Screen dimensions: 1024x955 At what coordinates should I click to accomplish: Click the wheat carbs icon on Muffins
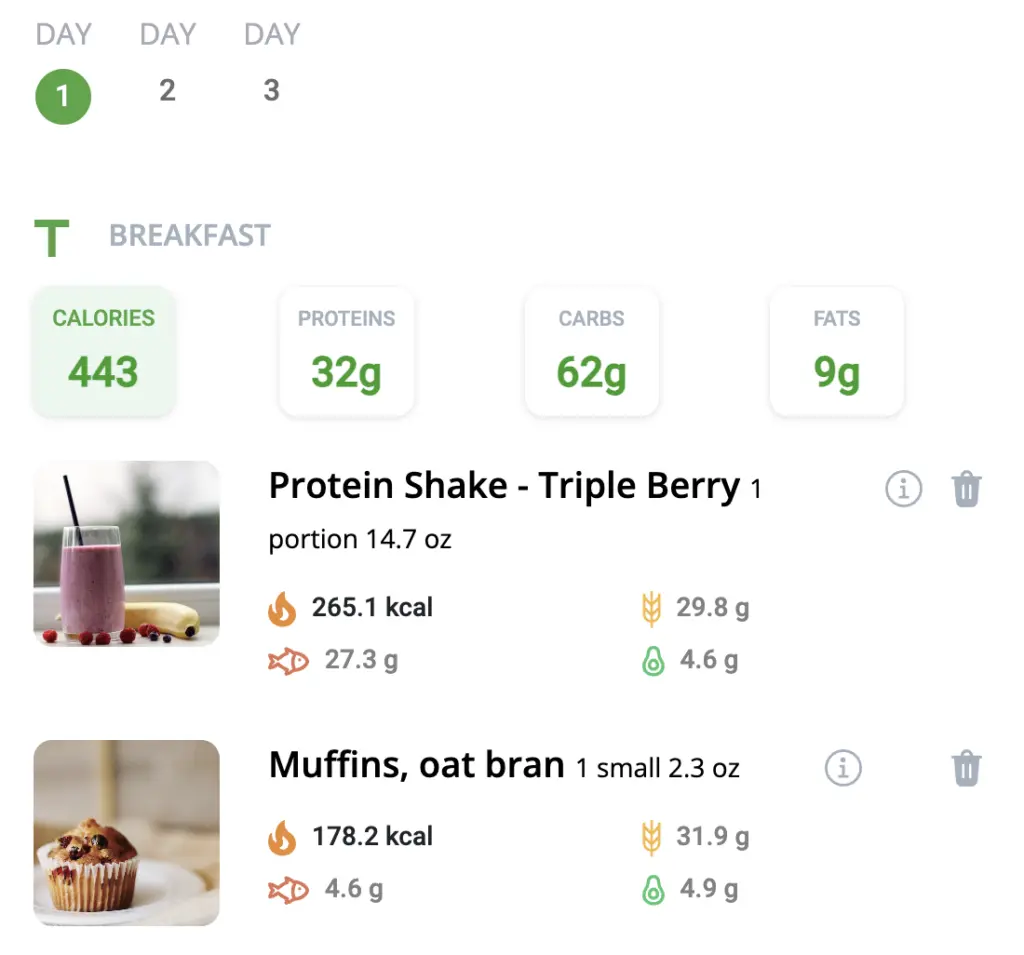(x=653, y=836)
